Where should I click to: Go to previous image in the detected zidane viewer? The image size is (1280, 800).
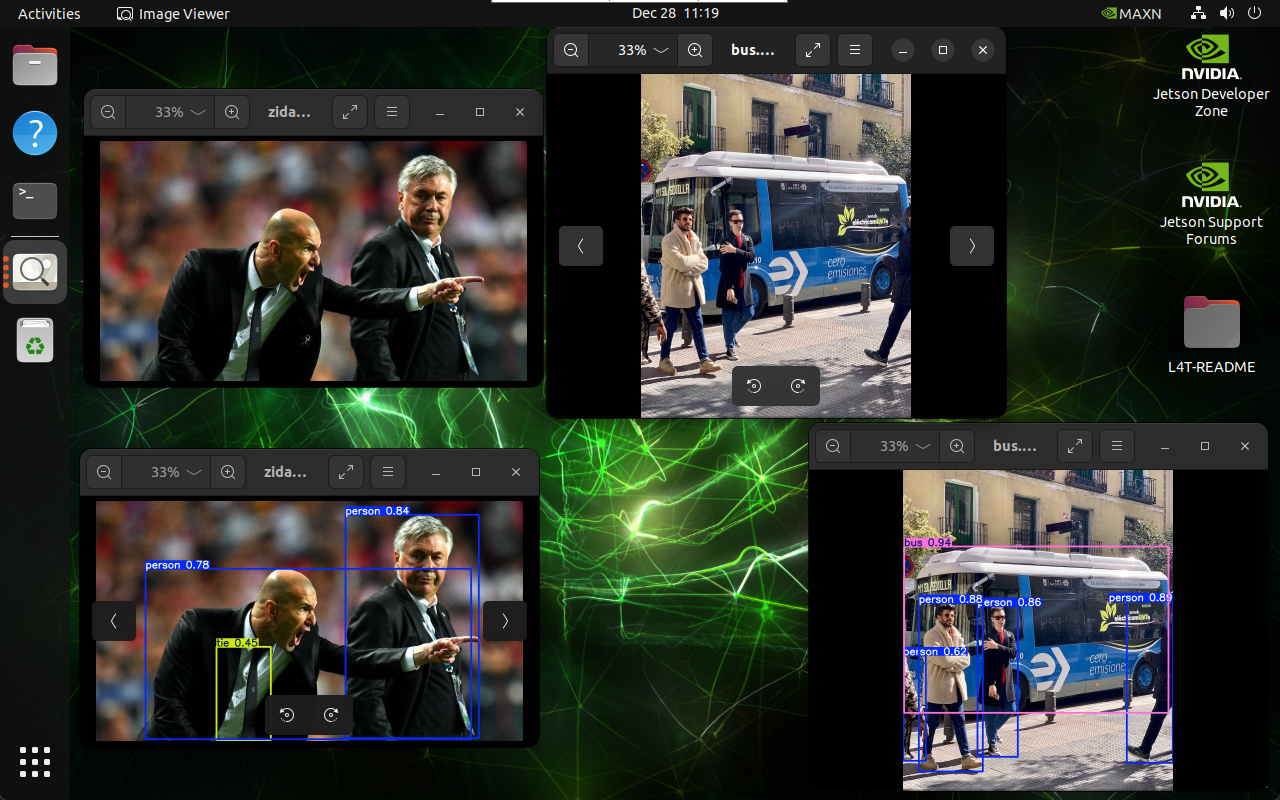coord(114,621)
